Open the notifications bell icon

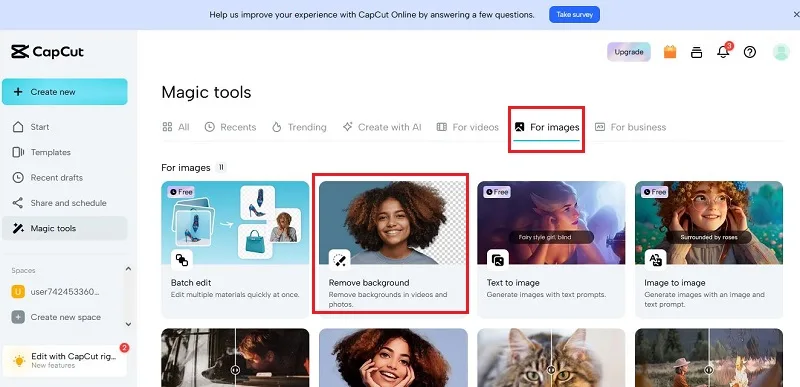723,52
